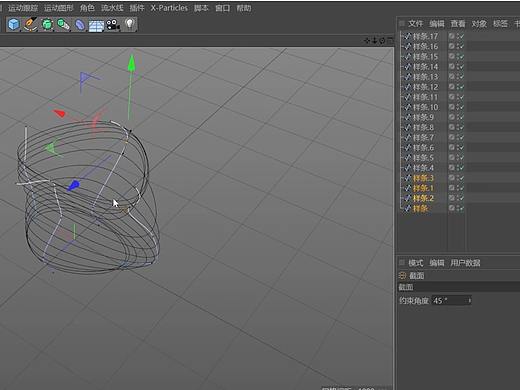
Task: Open the array modeling objects tool
Action: click(x=63, y=24)
